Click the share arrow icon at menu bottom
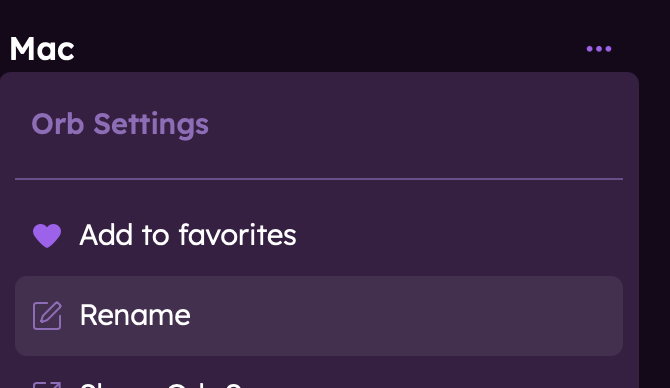670x388 pixels. pos(47,385)
